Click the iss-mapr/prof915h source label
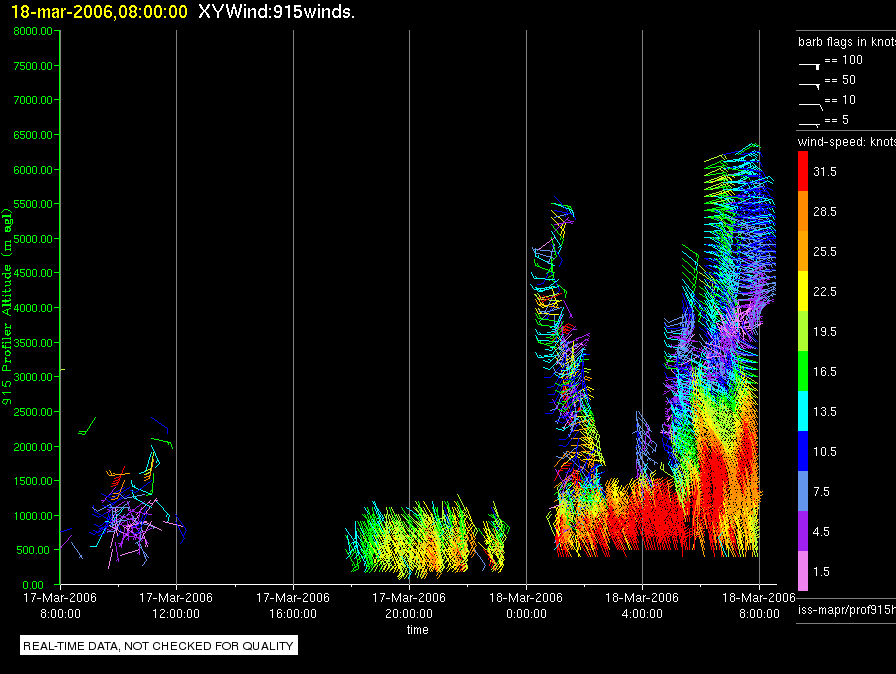Viewport: 896px width, 674px height. tap(845, 609)
